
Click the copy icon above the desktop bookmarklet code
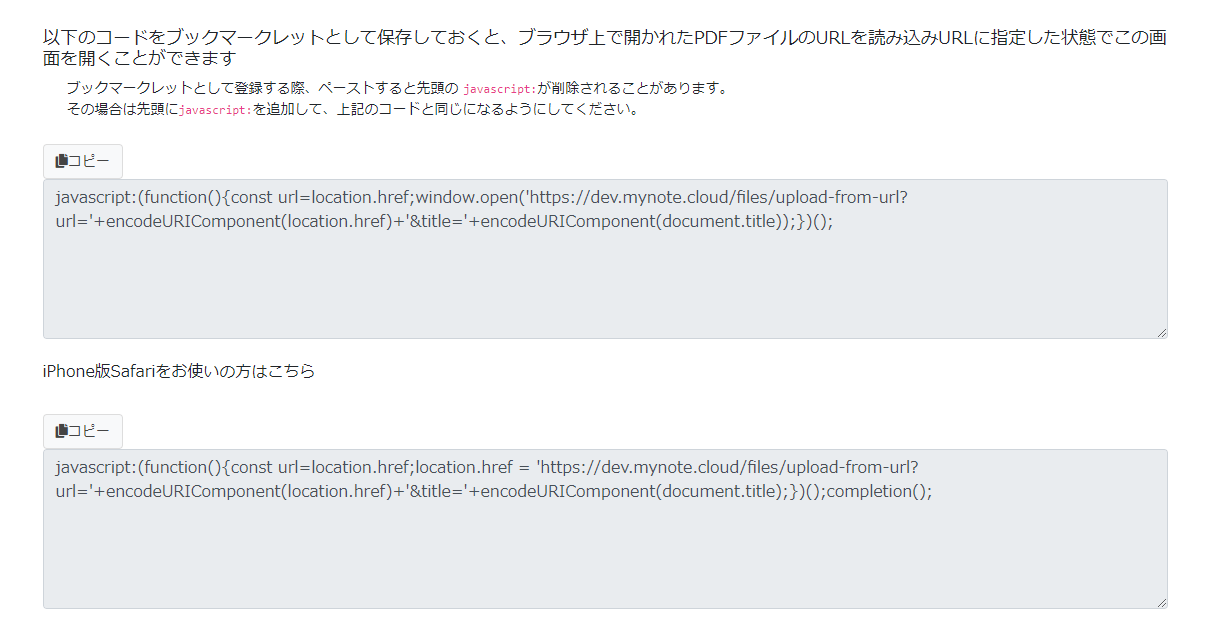coord(60,161)
